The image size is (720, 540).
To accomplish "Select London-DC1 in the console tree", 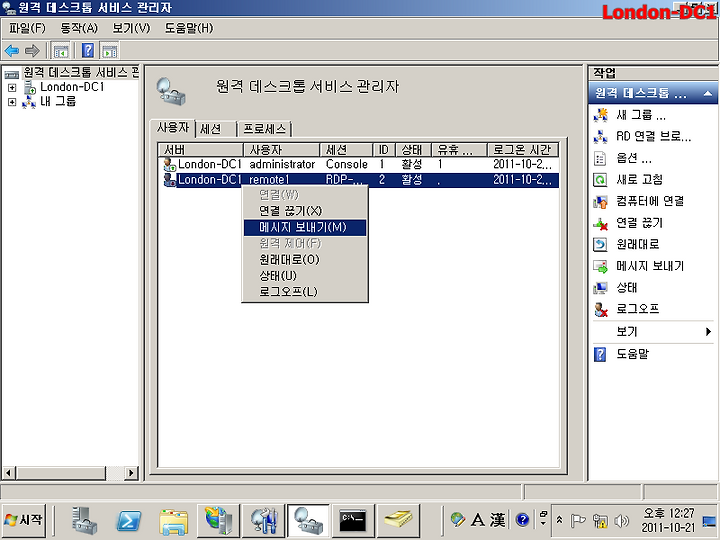I will pyautogui.click(x=72, y=87).
